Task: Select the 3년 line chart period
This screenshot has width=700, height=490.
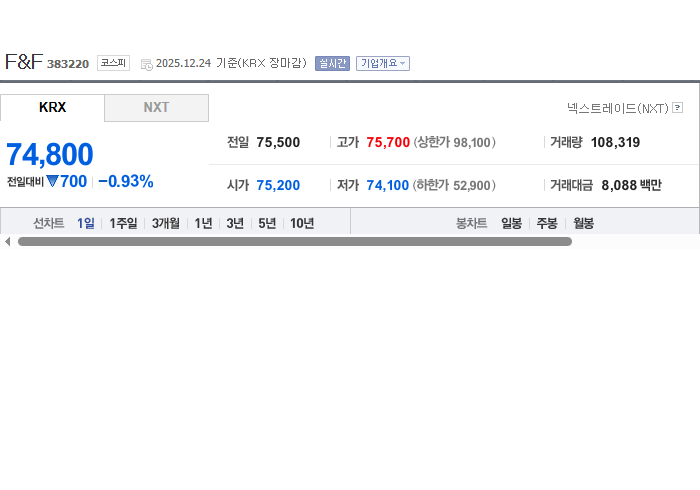Action: click(235, 223)
